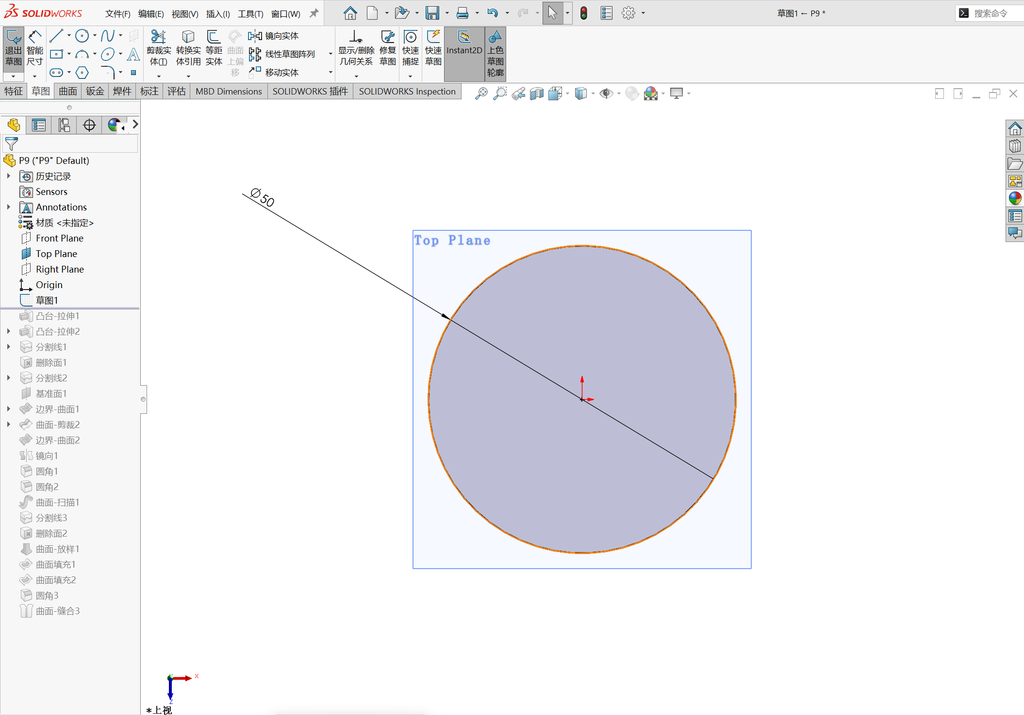Open the 插入(I) menu
The height and width of the screenshot is (715, 1024).
pos(217,14)
